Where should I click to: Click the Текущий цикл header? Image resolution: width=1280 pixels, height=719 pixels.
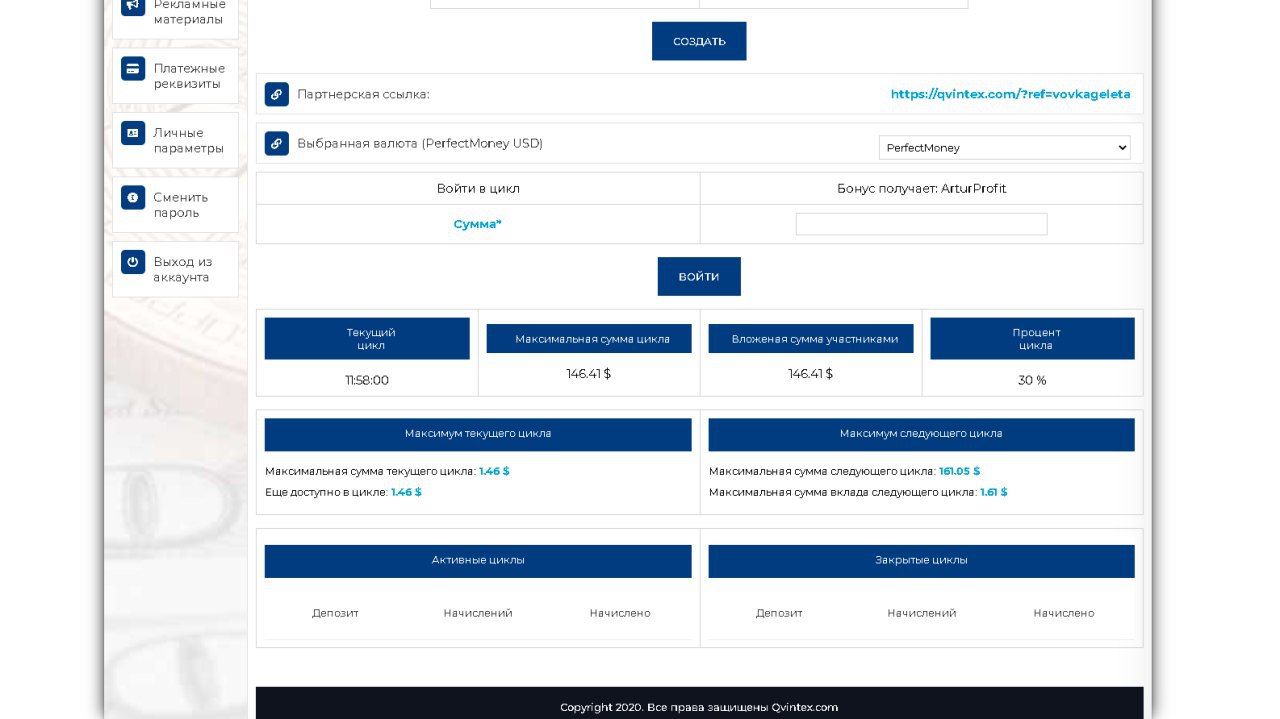click(x=367, y=338)
